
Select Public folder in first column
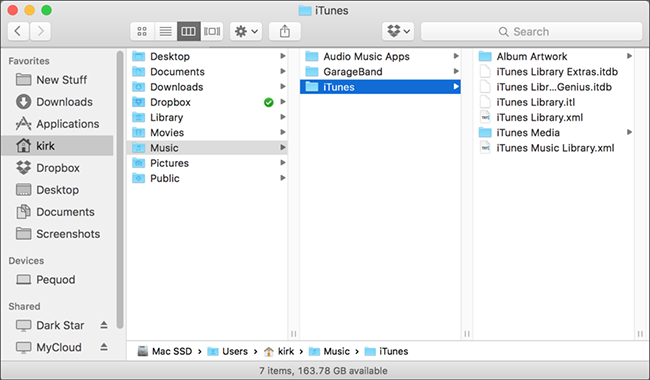click(x=207, y=178)
